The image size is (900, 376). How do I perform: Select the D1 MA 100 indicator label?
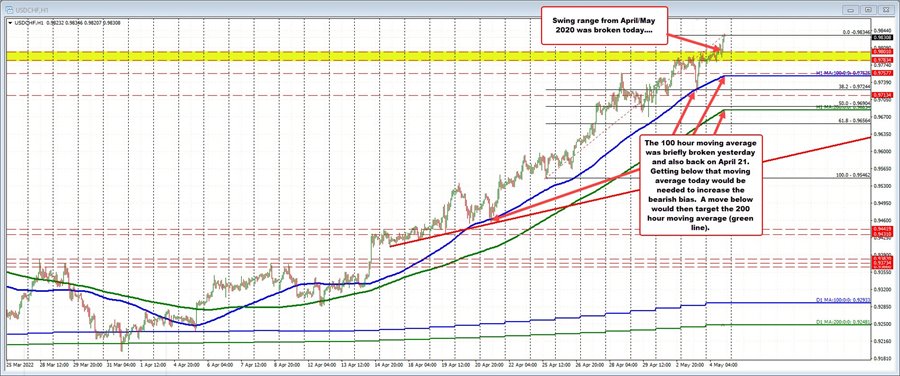coord(843,300)
